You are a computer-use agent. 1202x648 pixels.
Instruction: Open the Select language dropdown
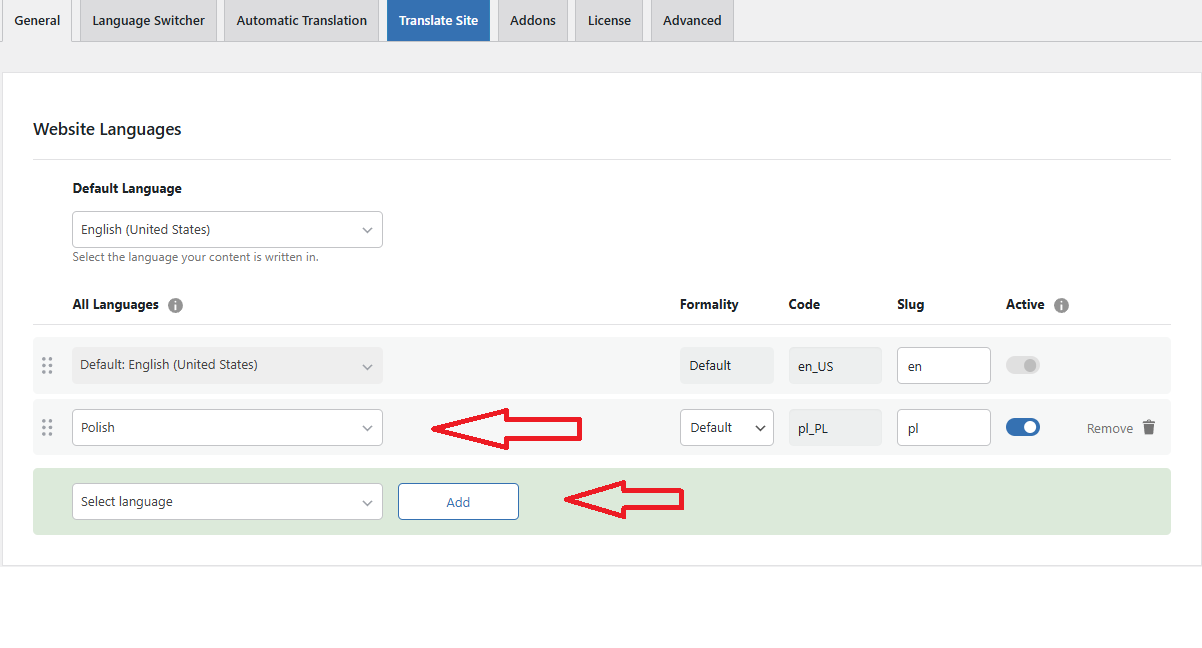pyautogui.click(x=227, y=501)
